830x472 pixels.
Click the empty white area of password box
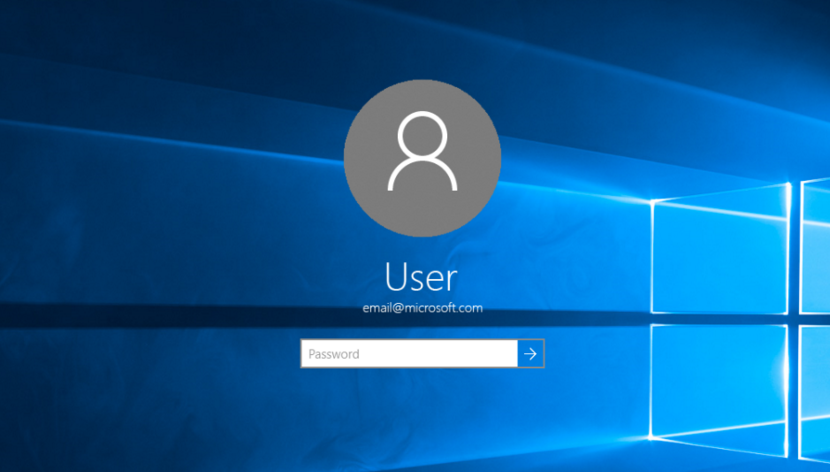(x=439, y=353)
